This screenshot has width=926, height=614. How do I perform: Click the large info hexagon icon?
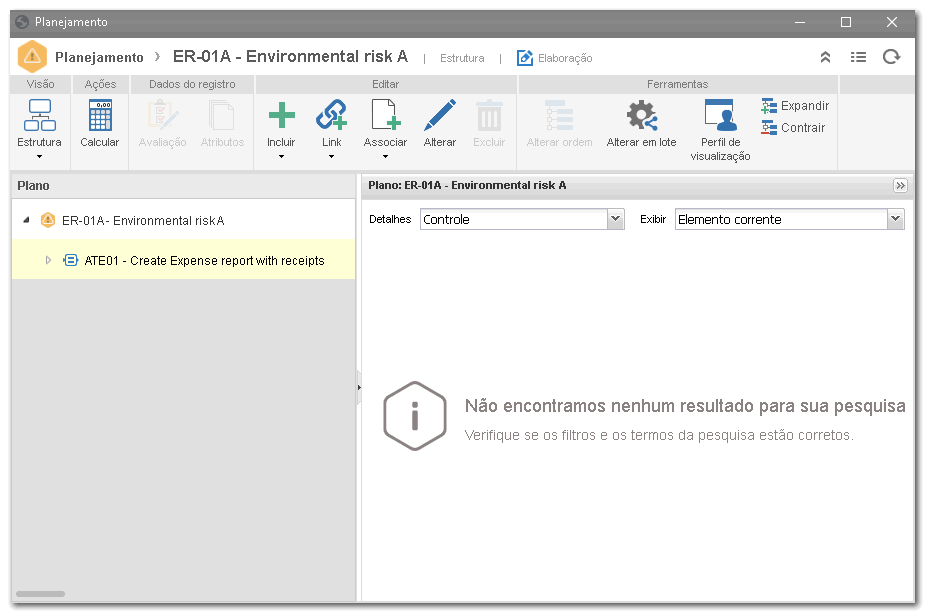[x=415, y=416]
